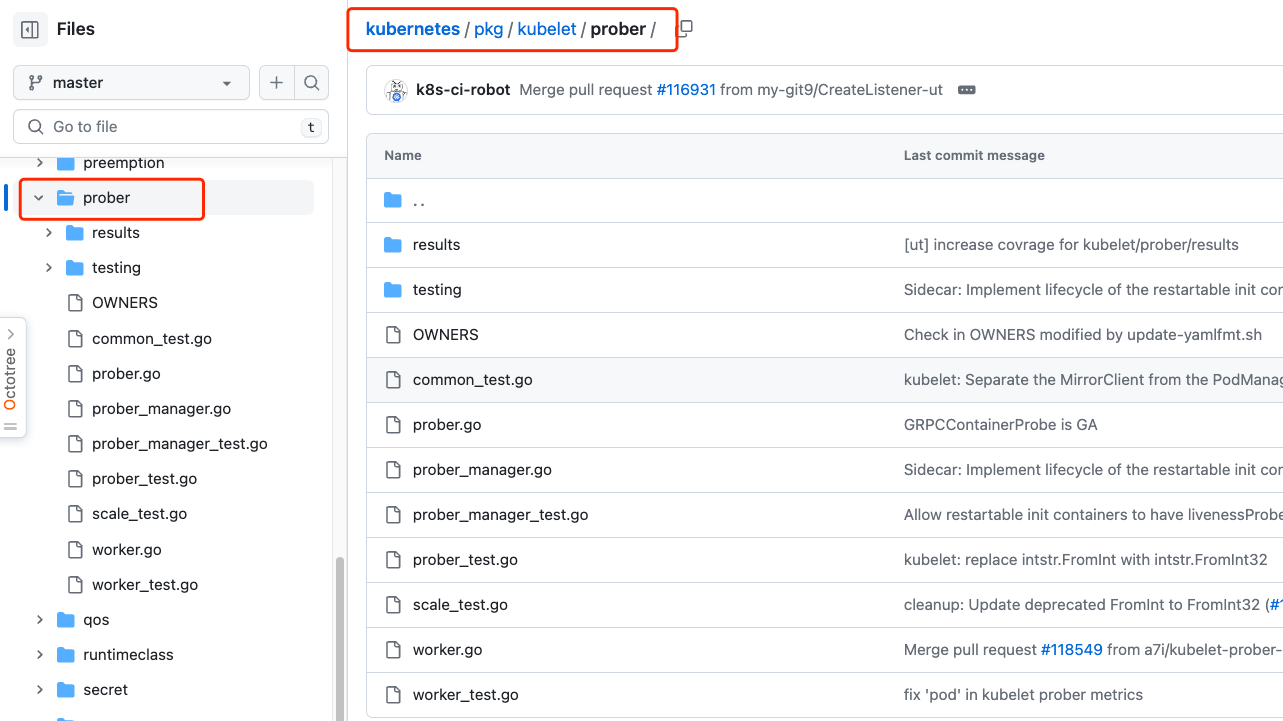This screenshot has height=721, width=1283.
Task: Click the OWNERS file icon in the sidebar tree
Action: click(x=74, y=303)
